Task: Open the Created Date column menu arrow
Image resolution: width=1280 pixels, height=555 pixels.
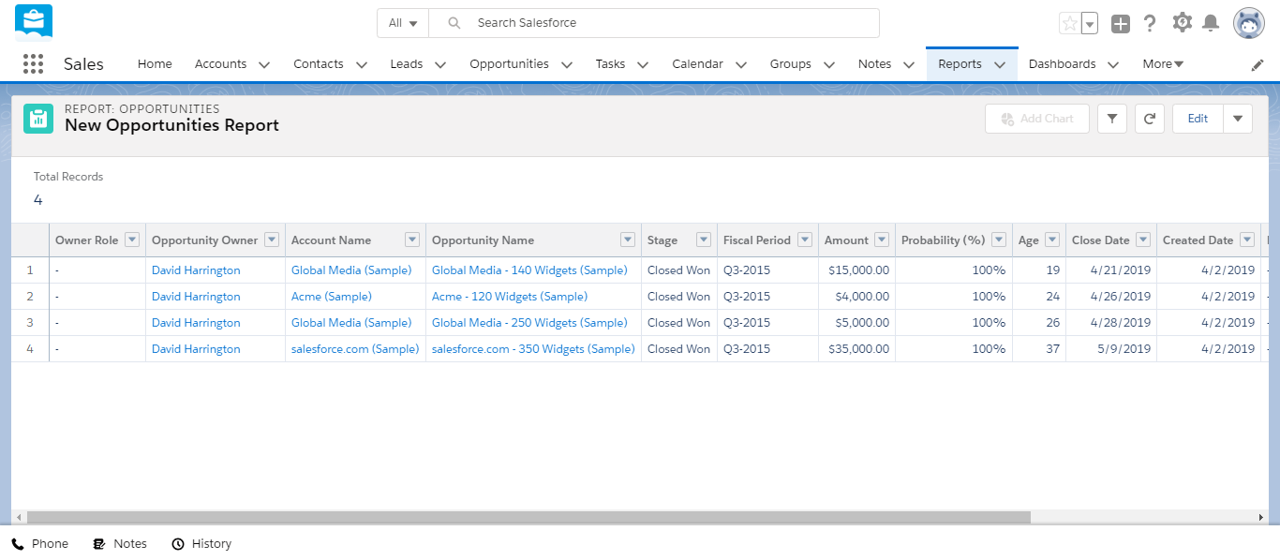Action: (x=1247, y=240)
